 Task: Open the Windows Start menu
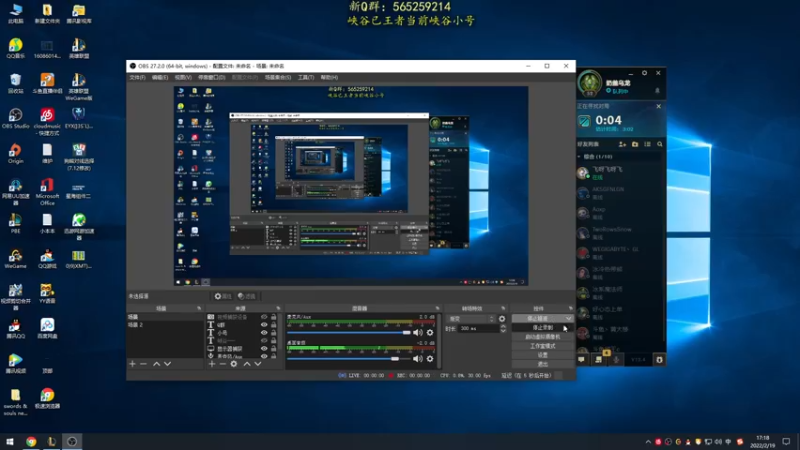10,441
